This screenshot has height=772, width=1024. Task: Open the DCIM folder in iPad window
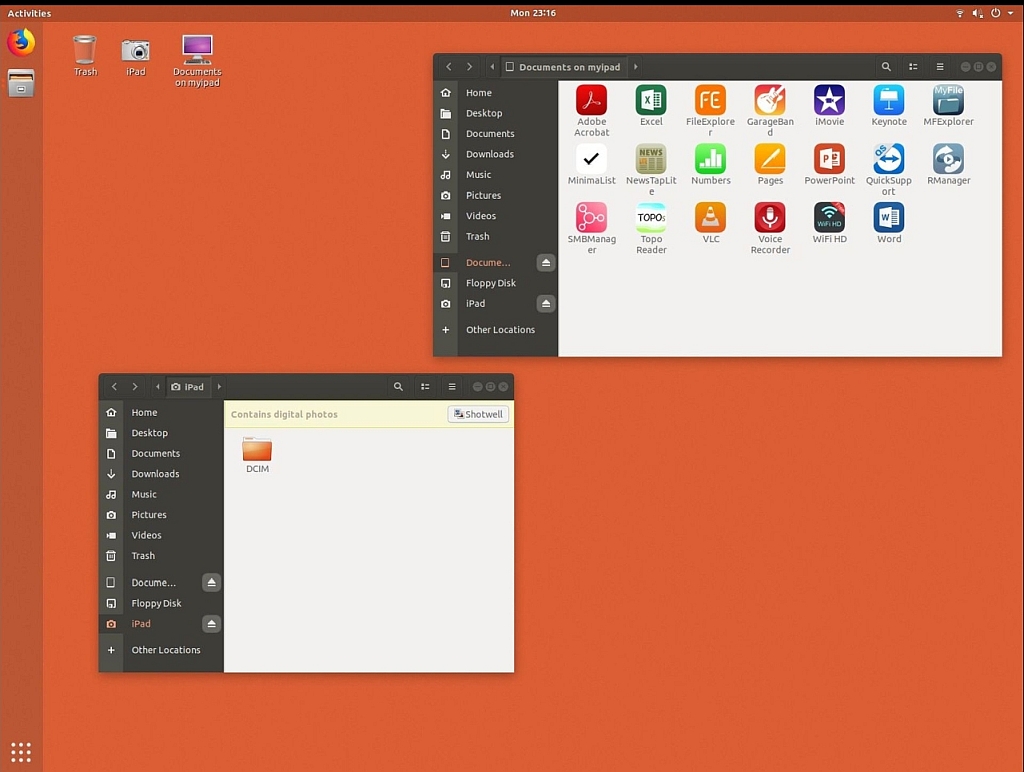click(x=257, y=450)
